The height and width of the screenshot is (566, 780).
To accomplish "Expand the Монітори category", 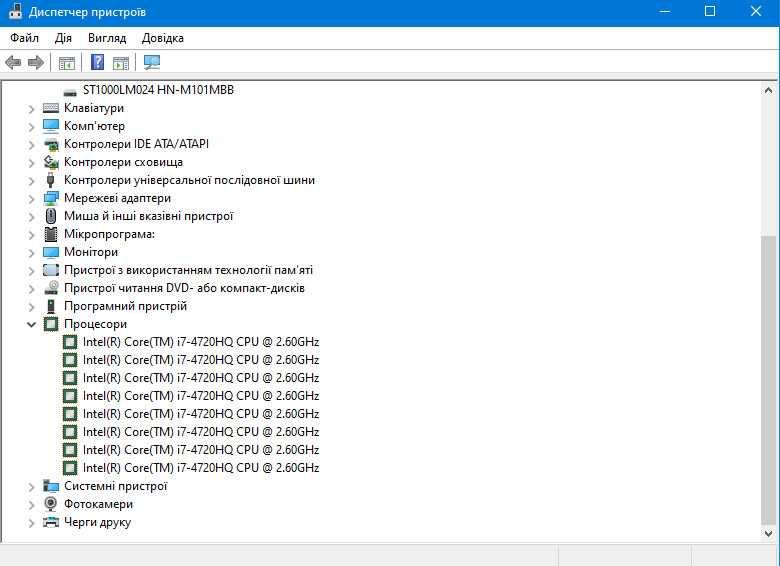I will (31, 253).
